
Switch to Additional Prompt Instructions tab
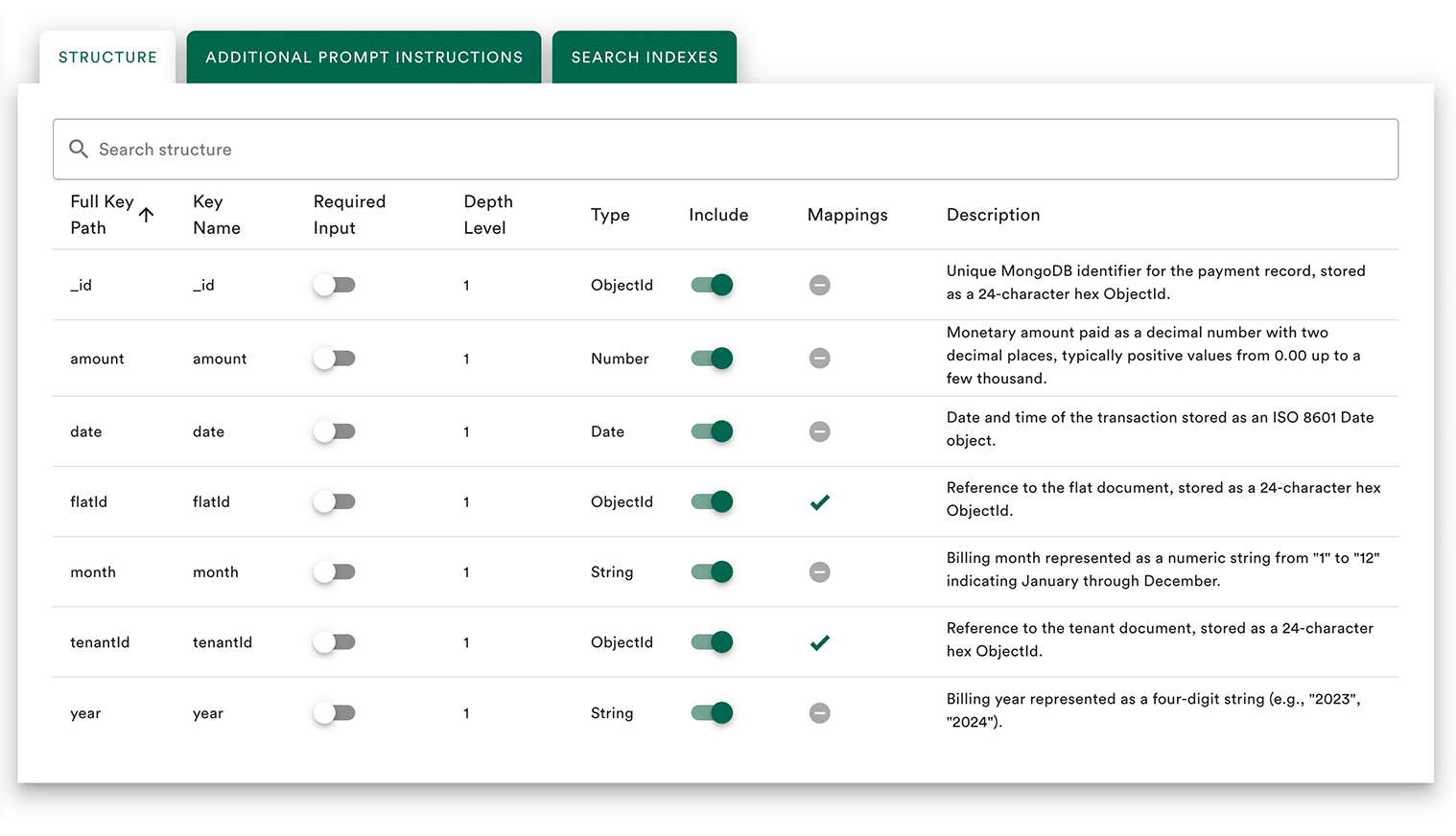pos(364,58)
